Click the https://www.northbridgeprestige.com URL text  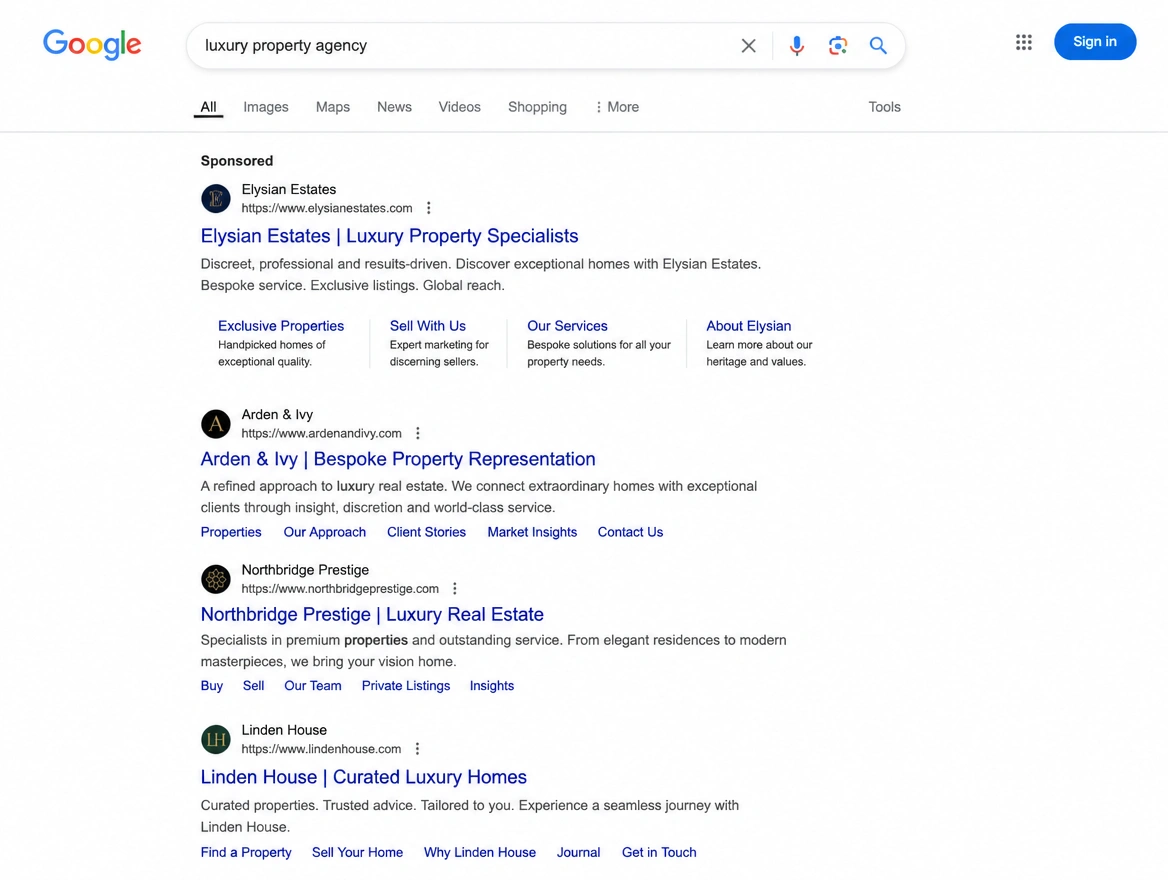pos(340,589)
